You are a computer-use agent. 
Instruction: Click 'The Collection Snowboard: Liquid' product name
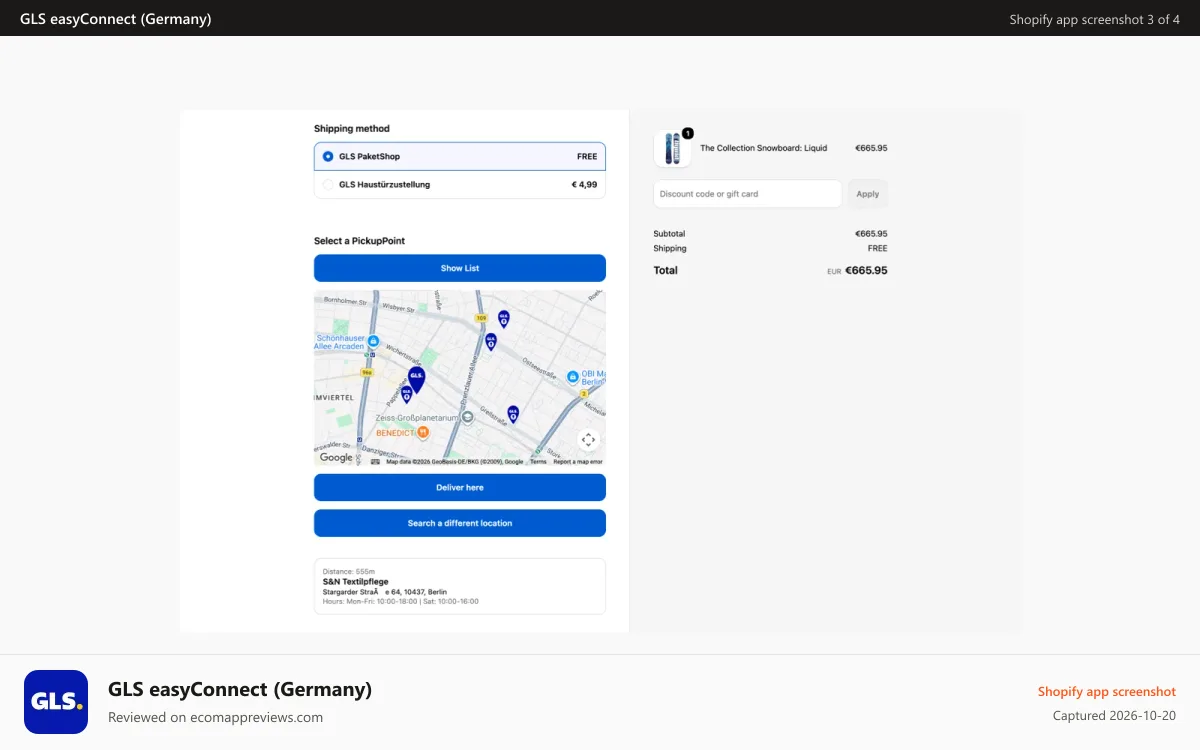[x=764, y=148]
